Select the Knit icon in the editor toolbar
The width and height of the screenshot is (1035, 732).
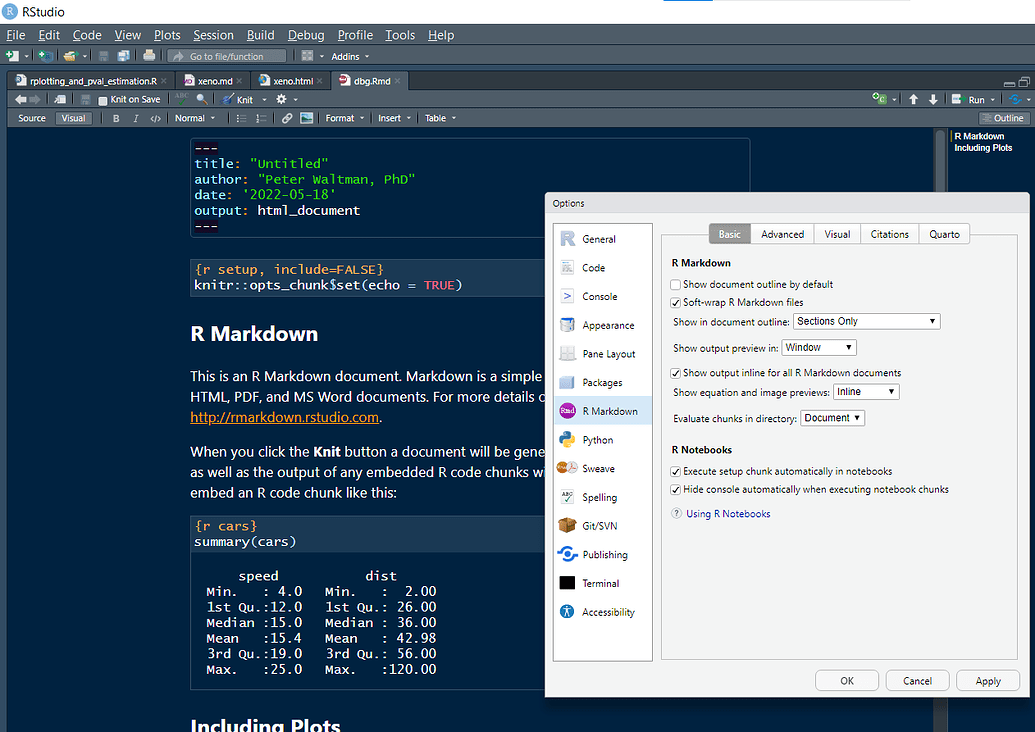[x=226, y=98]
